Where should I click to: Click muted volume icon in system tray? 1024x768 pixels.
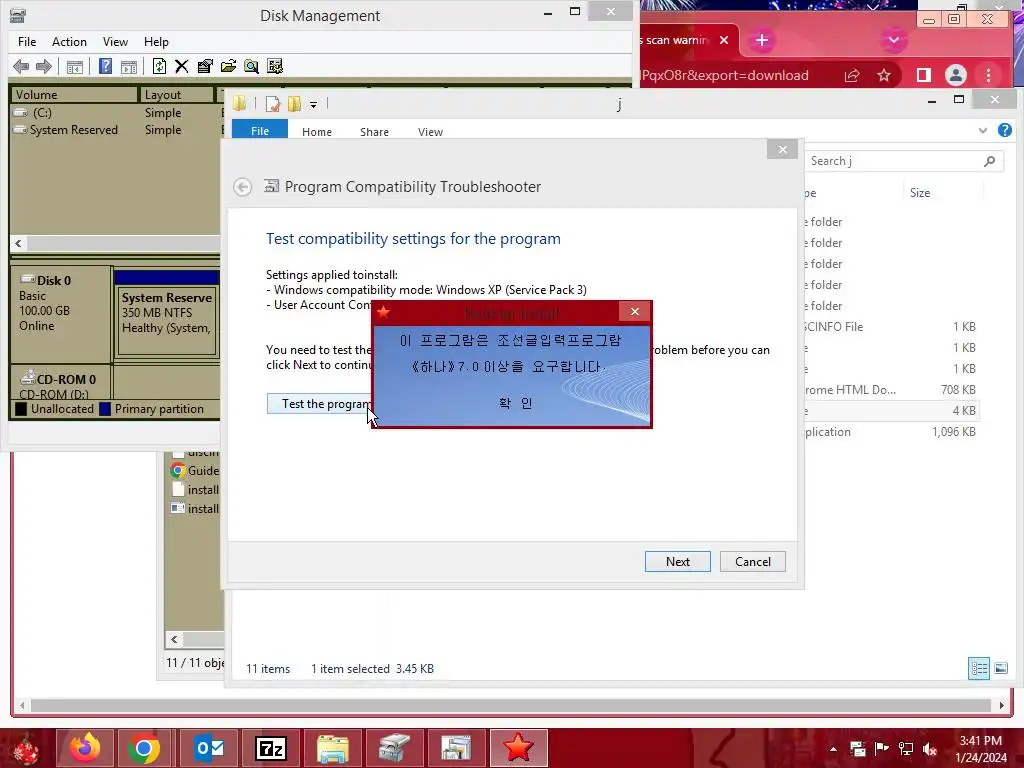(x=930, y=749)
